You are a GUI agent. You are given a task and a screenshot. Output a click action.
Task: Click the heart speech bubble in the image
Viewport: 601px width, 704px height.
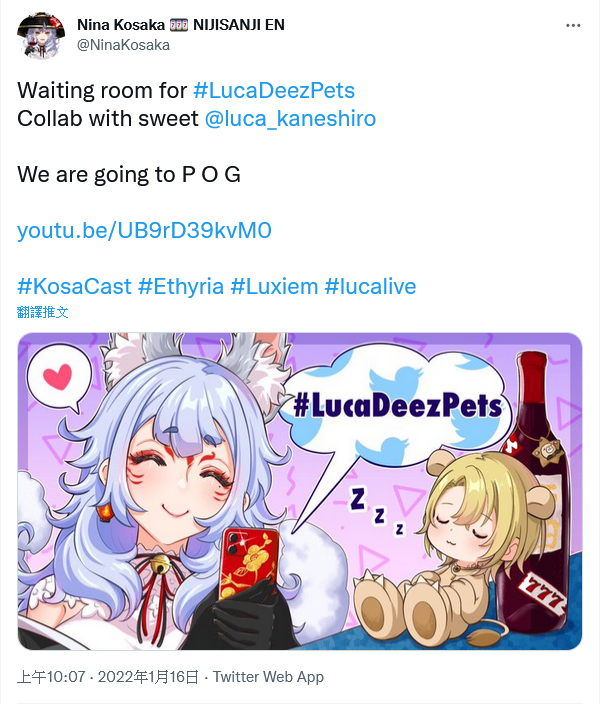point(57,377)
